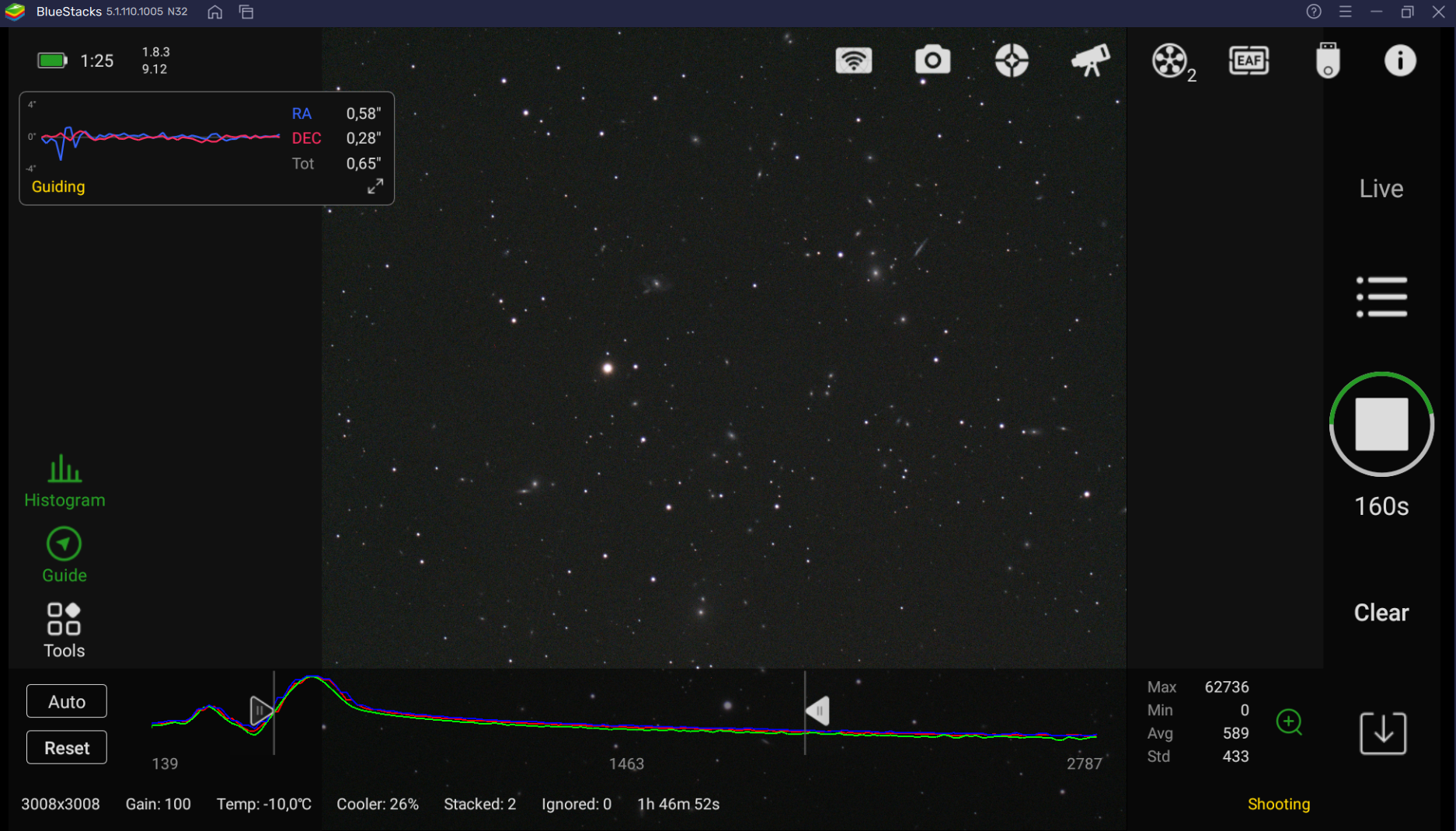Click the Guiding status label

pos(58,187)
